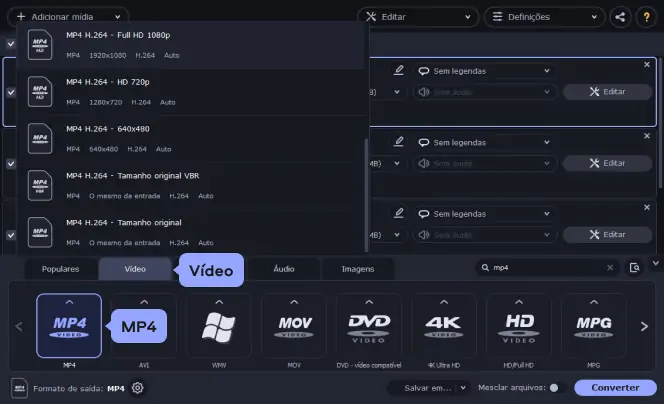Click the file list scrollbar on right

coord(660,123)
